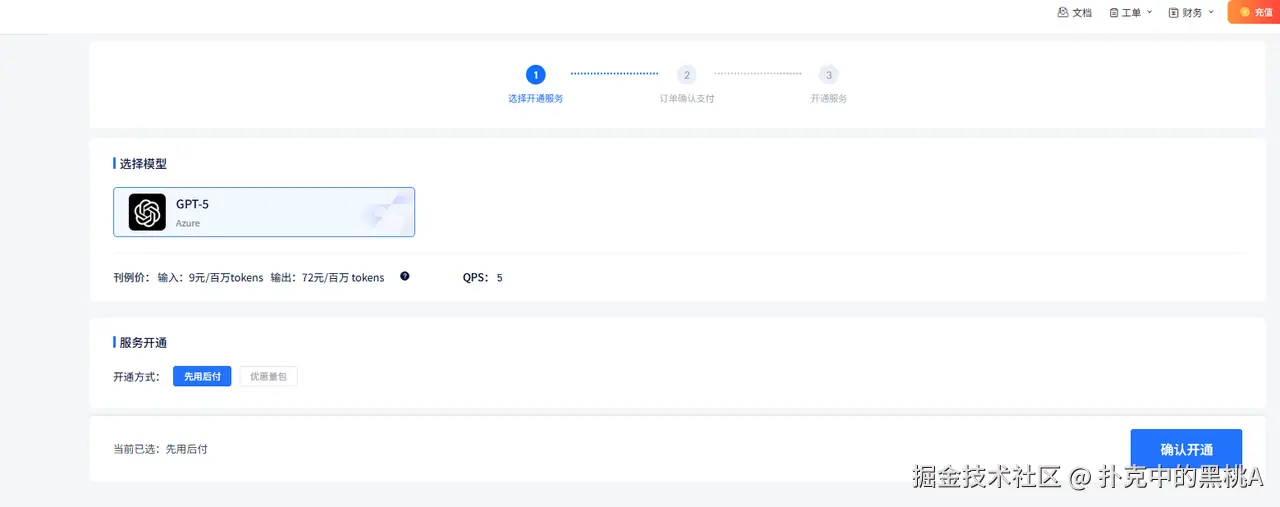Click the 财务 finance icon
This screenshot has width=1280, height=507.
1174,13
